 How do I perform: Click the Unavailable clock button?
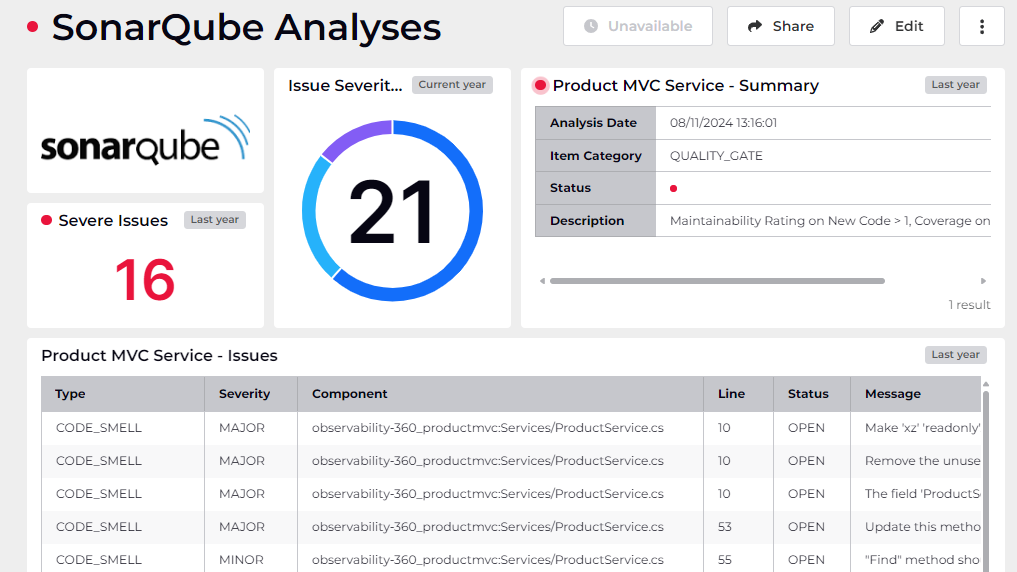[637, 26]
